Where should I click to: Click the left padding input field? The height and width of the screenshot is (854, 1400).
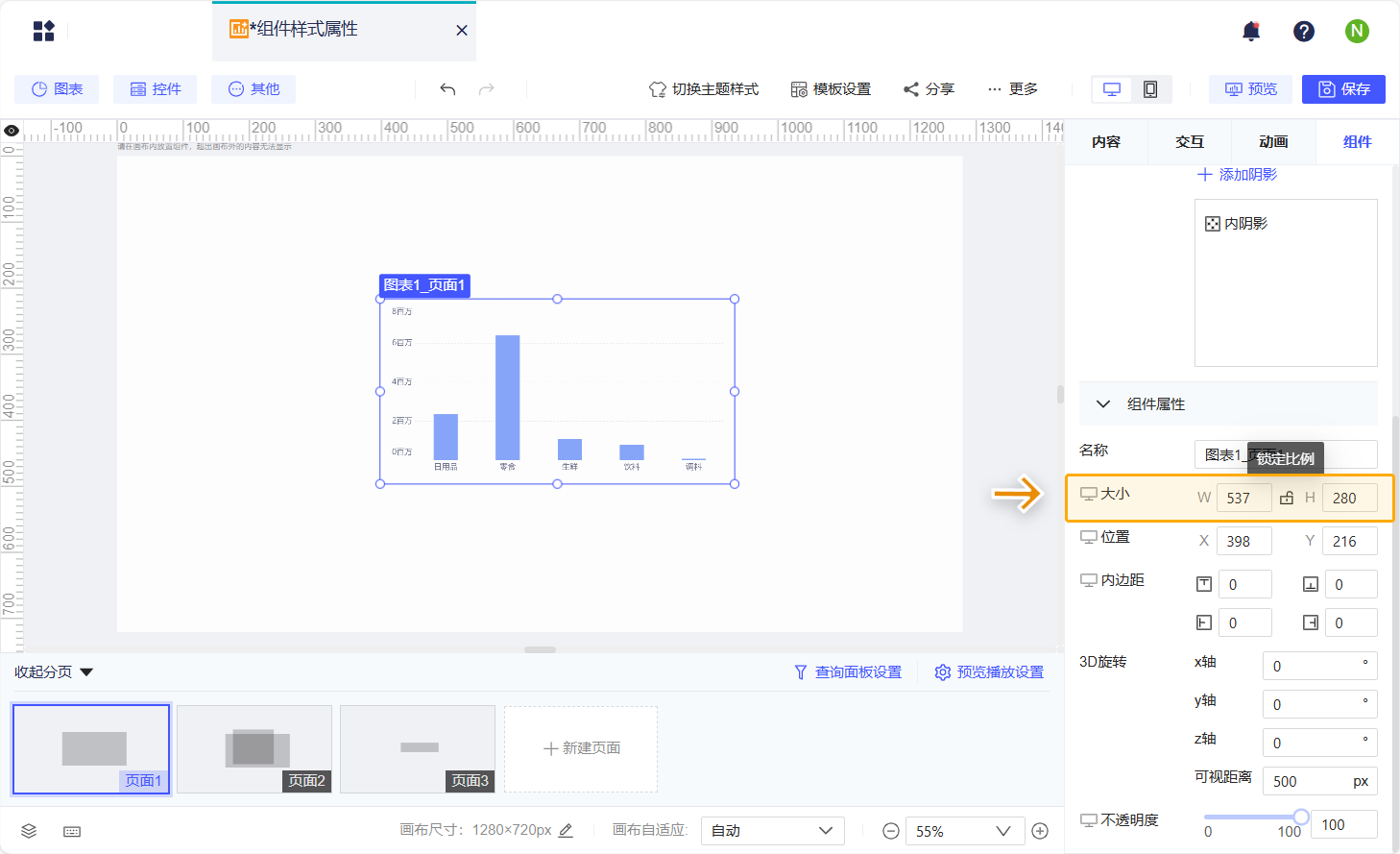[1245, 622]
